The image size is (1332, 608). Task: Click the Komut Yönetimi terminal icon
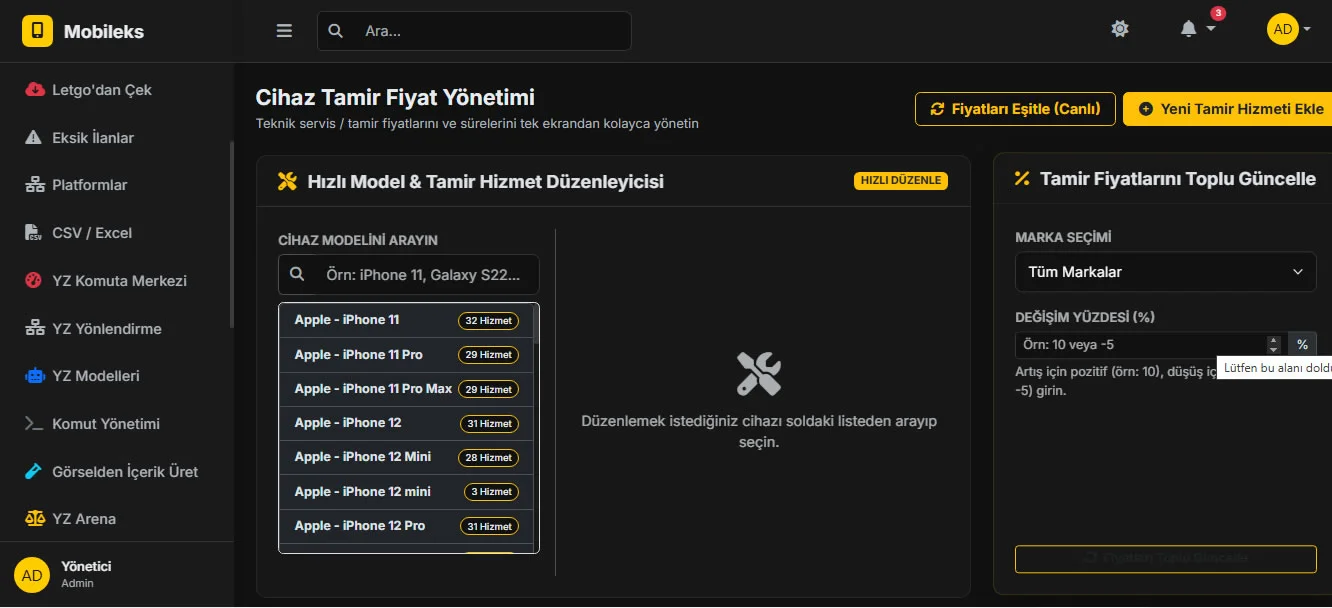coord(35,424)
